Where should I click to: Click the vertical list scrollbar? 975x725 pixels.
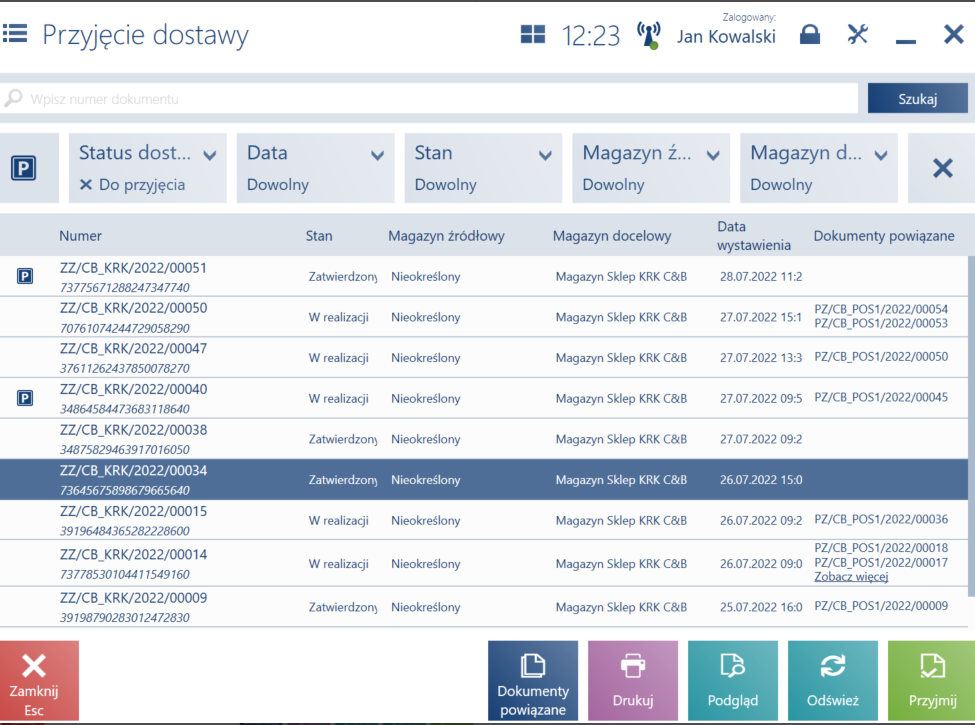click(971, 426)
